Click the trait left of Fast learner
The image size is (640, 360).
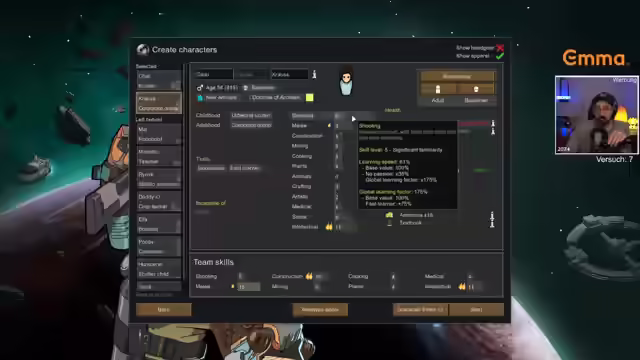(211, 168)
